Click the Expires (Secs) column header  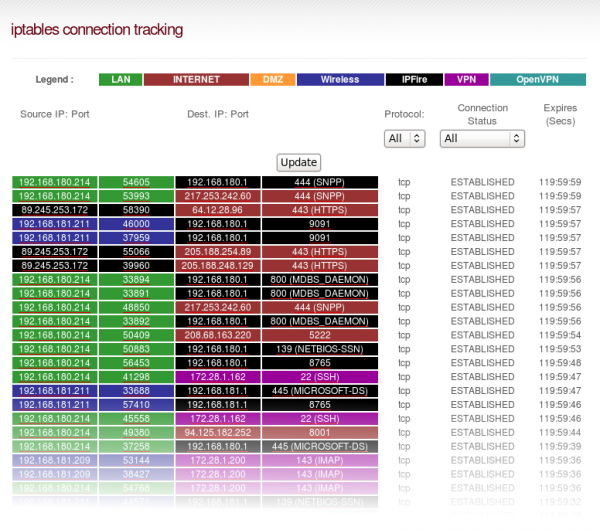(x=560, y=114)
